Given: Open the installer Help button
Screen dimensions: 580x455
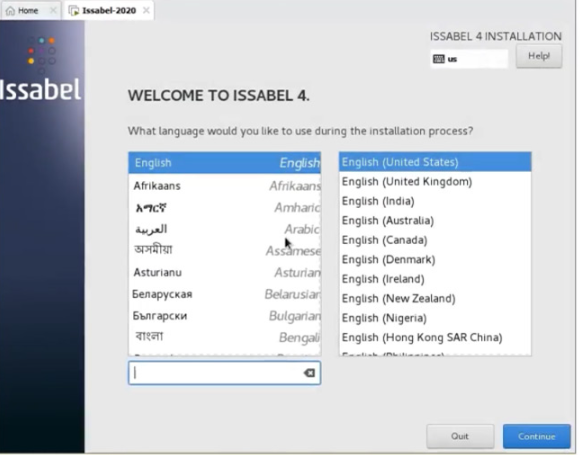Looking at the screenshot, I should [539, 56].
